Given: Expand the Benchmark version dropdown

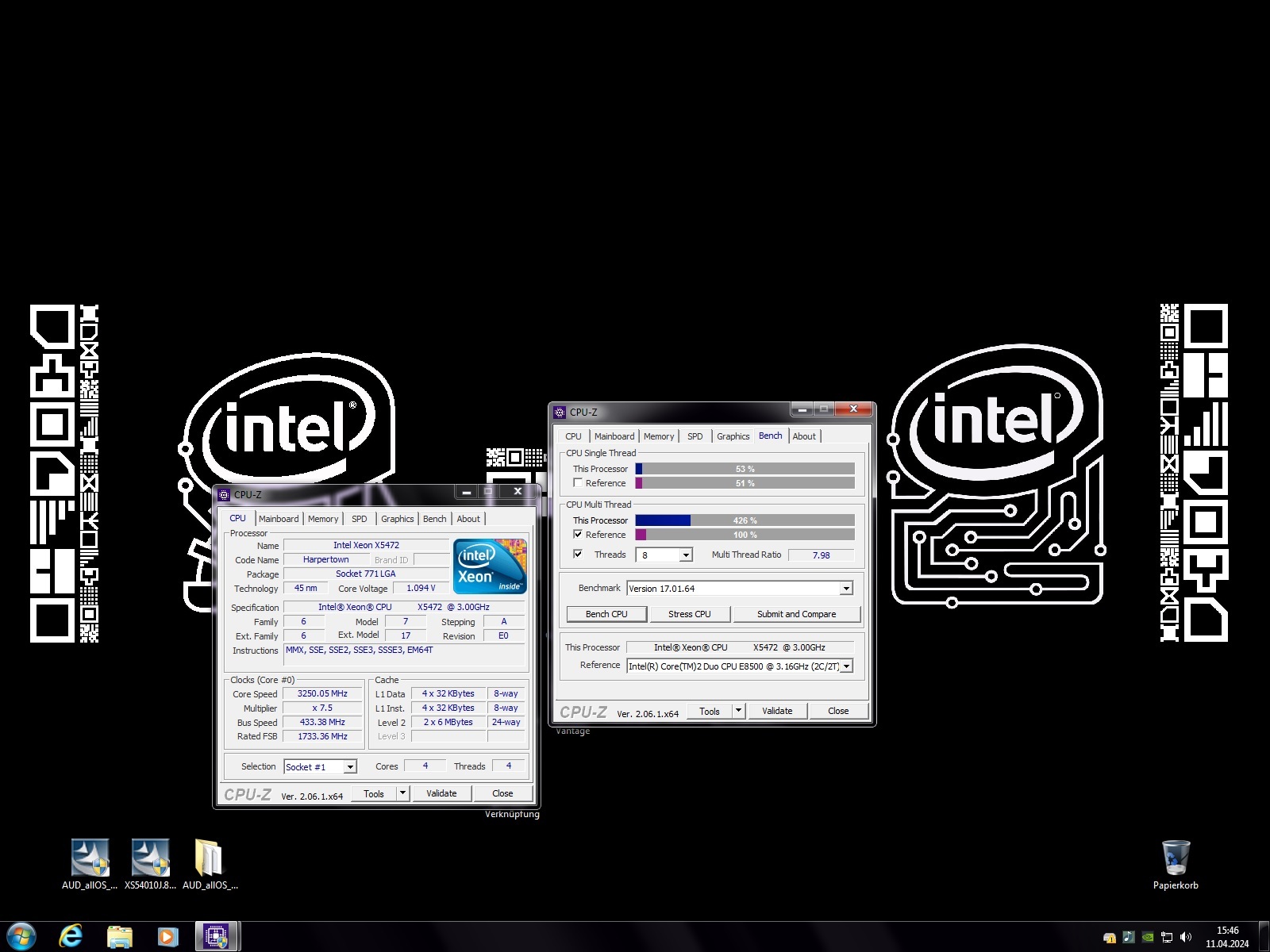Looking at the screenshot, I should pyautogui.click(x=846, y=589).
